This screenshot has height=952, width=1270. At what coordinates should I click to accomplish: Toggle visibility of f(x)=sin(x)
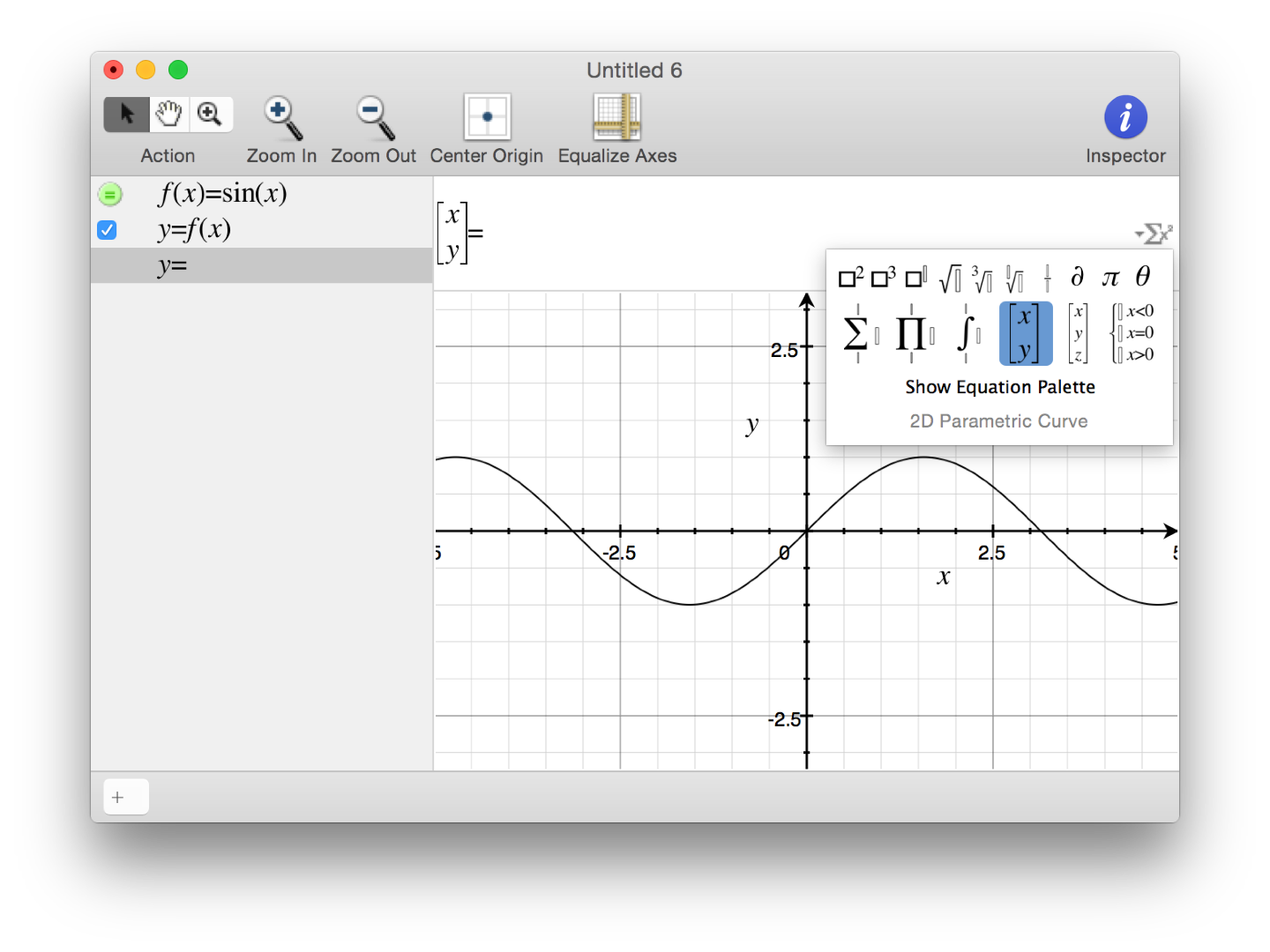(x=109, y=194)
